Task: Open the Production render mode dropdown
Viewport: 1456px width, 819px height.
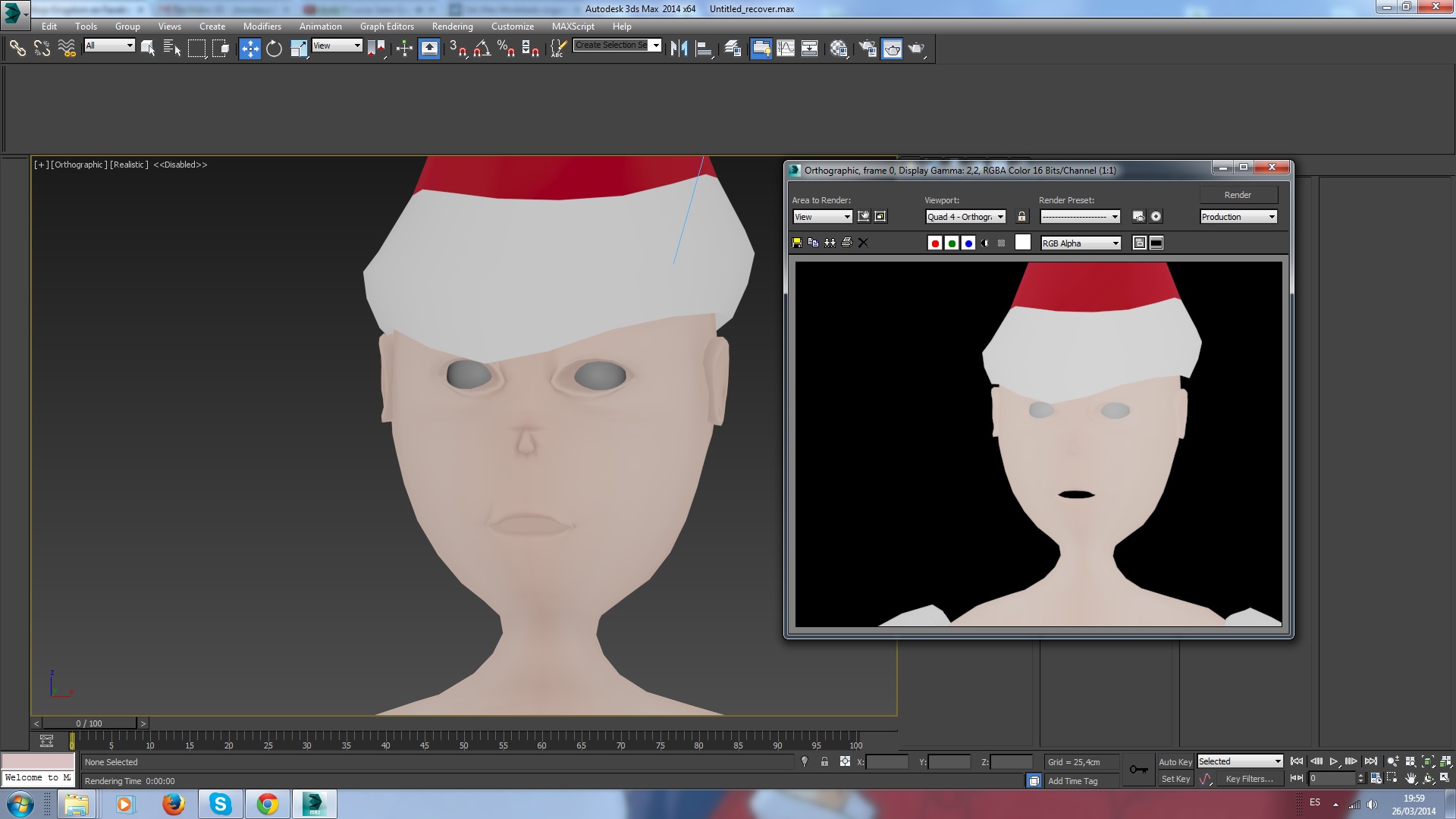Action: coord(1272,217)
